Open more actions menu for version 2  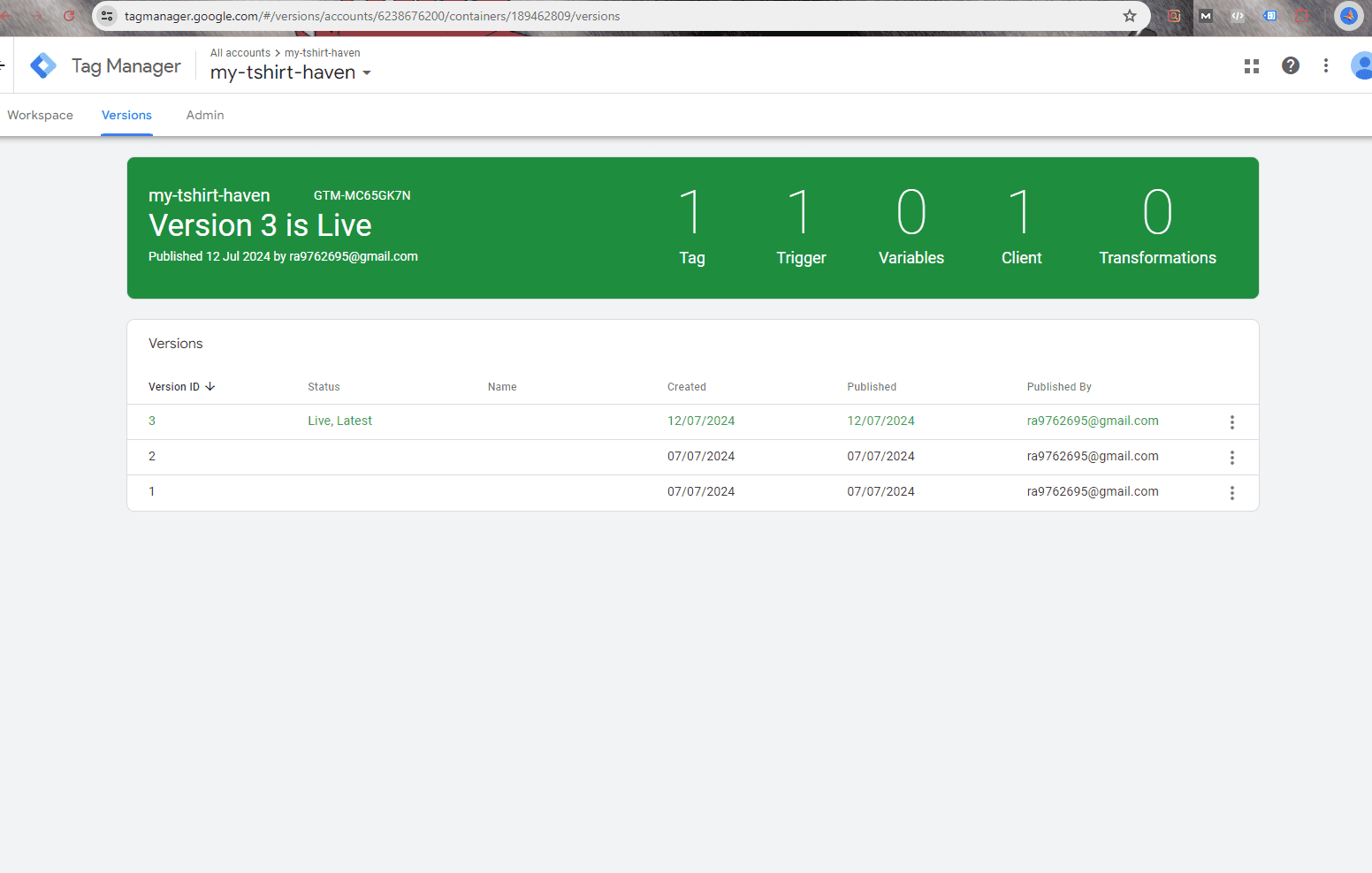[1232, 458]
